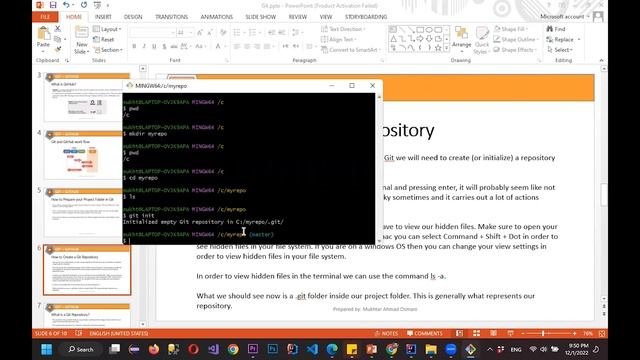Switch to SLIDE SHOW tab

click(x=260, y=17)
